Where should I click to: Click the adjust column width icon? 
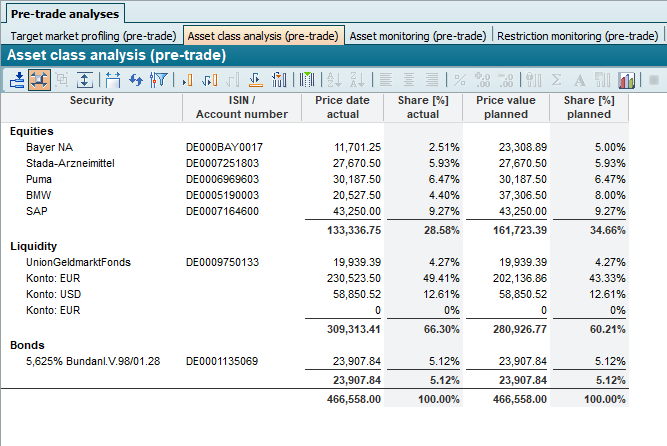pyautogui.click(x=112, y=80)
